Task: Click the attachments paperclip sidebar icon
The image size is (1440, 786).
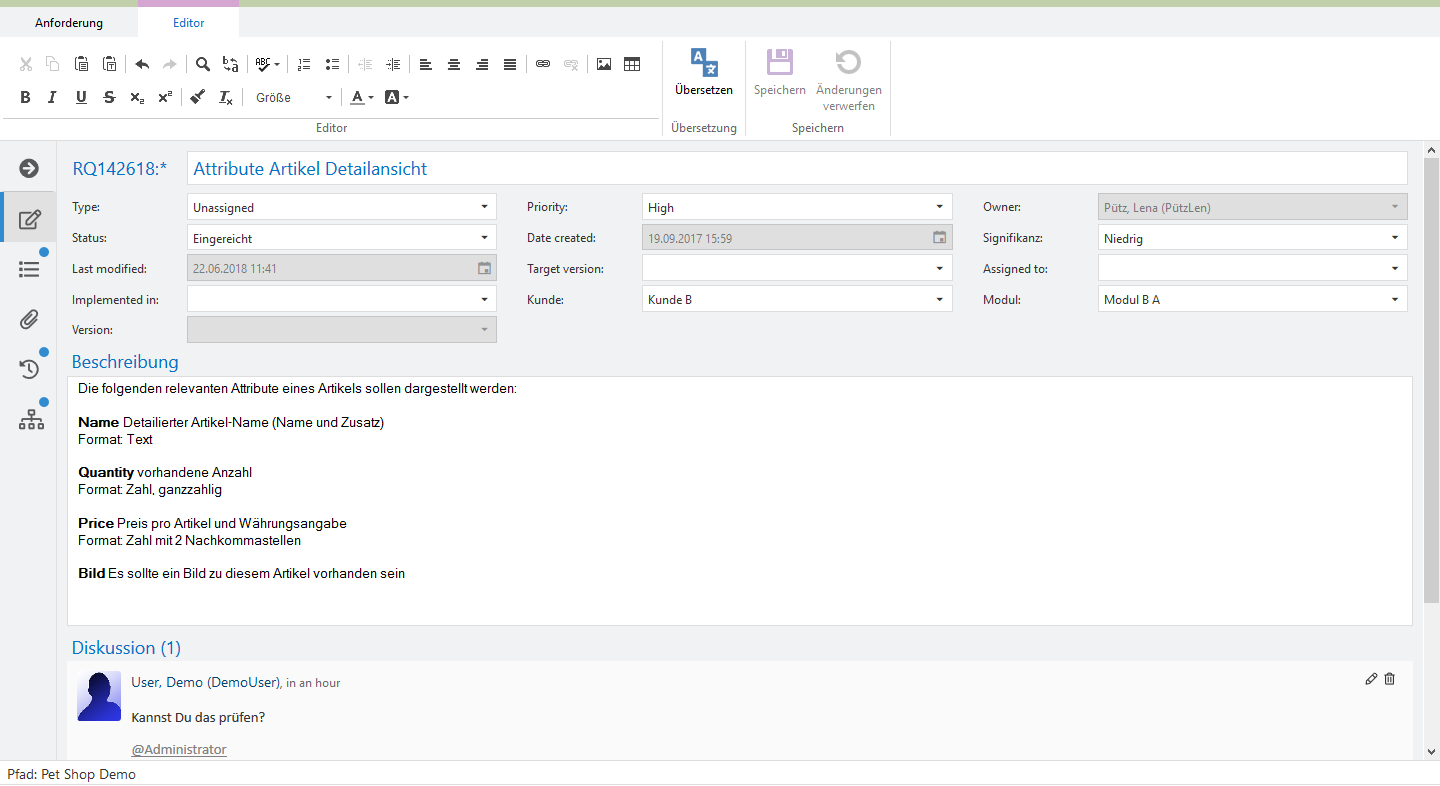Action: pos(30,319)
